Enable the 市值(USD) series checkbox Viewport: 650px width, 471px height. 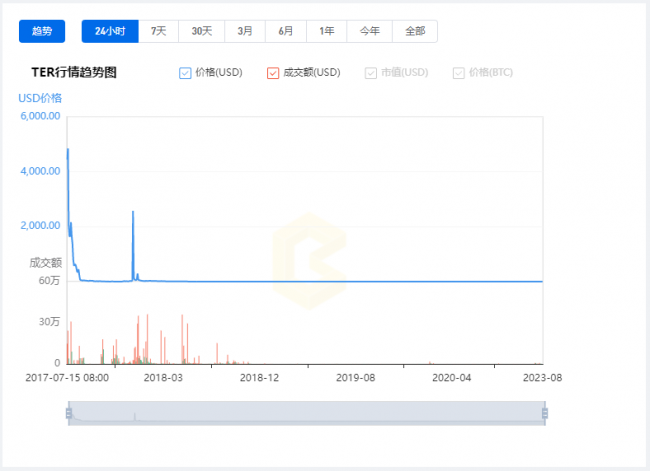click(x=371, y=73)
